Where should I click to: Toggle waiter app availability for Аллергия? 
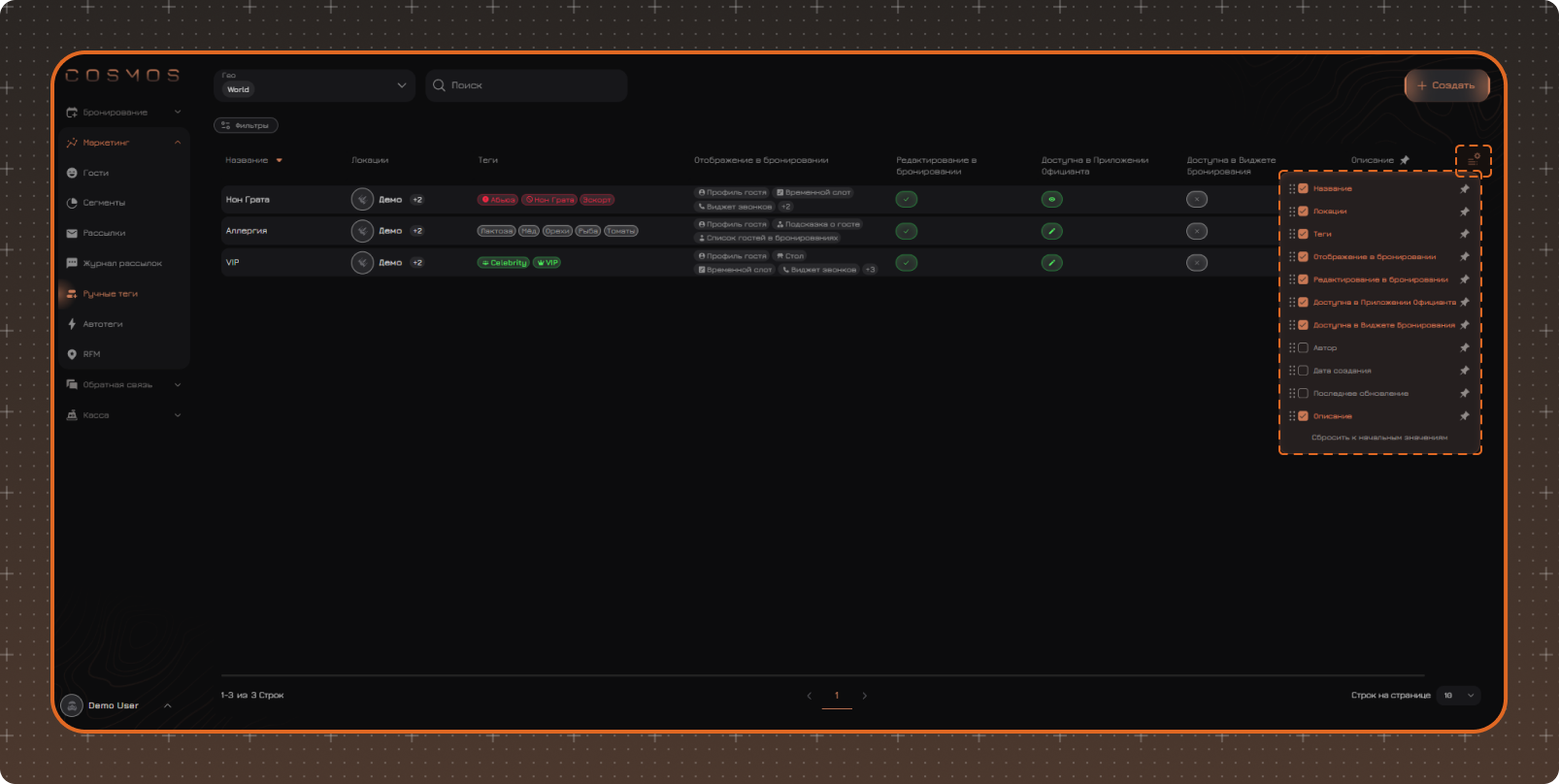click(x=1051, y=231)
